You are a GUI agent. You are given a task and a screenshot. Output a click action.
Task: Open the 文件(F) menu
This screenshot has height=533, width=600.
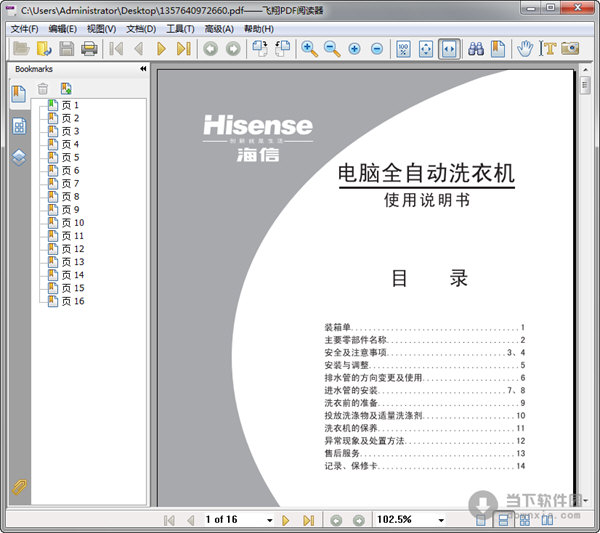(x=24, y=29)
